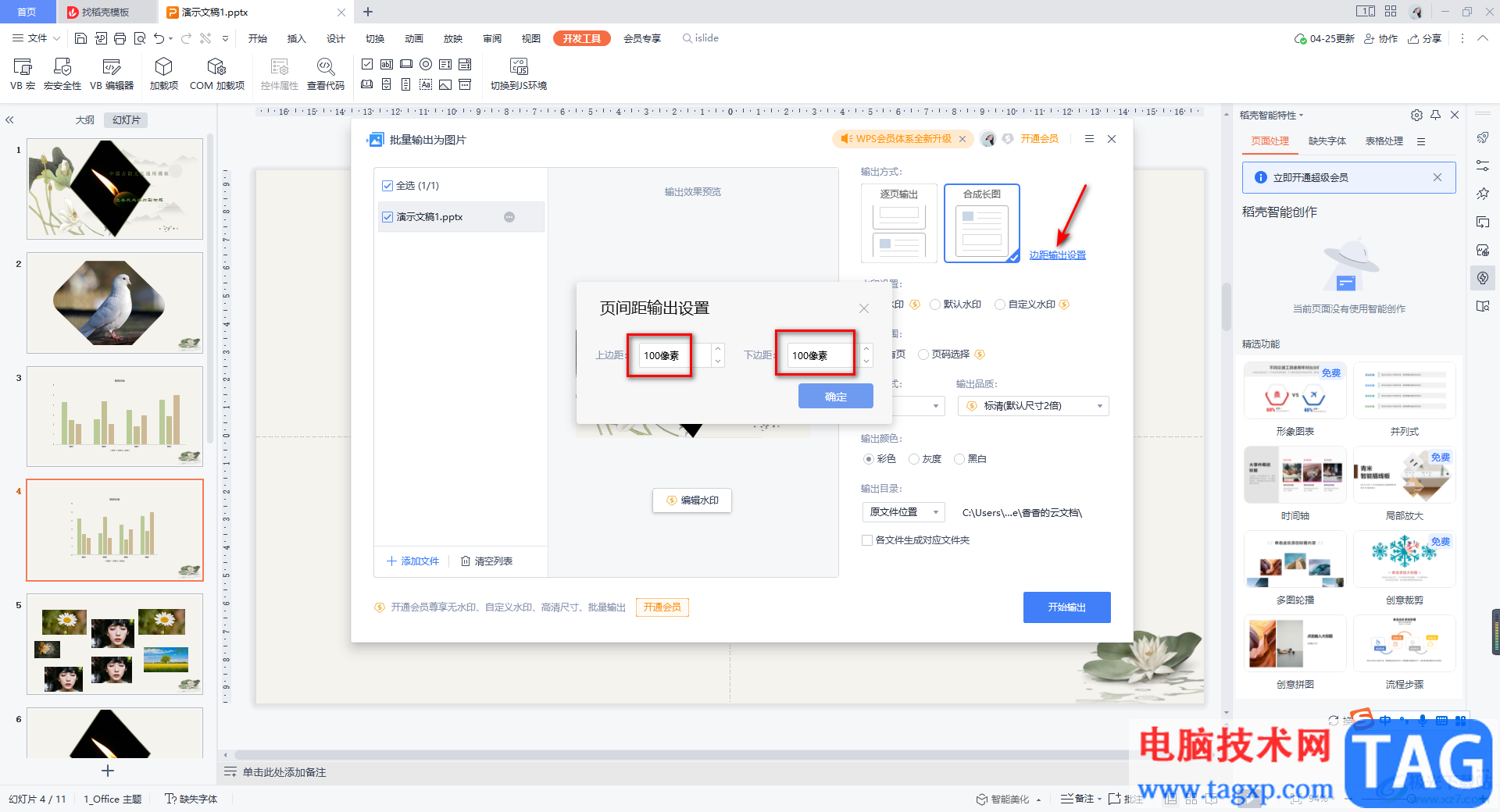The image size is (1500, 812).
Task: Pin the 稻壳智能特性 side panel
Action: coord(1435,115)
